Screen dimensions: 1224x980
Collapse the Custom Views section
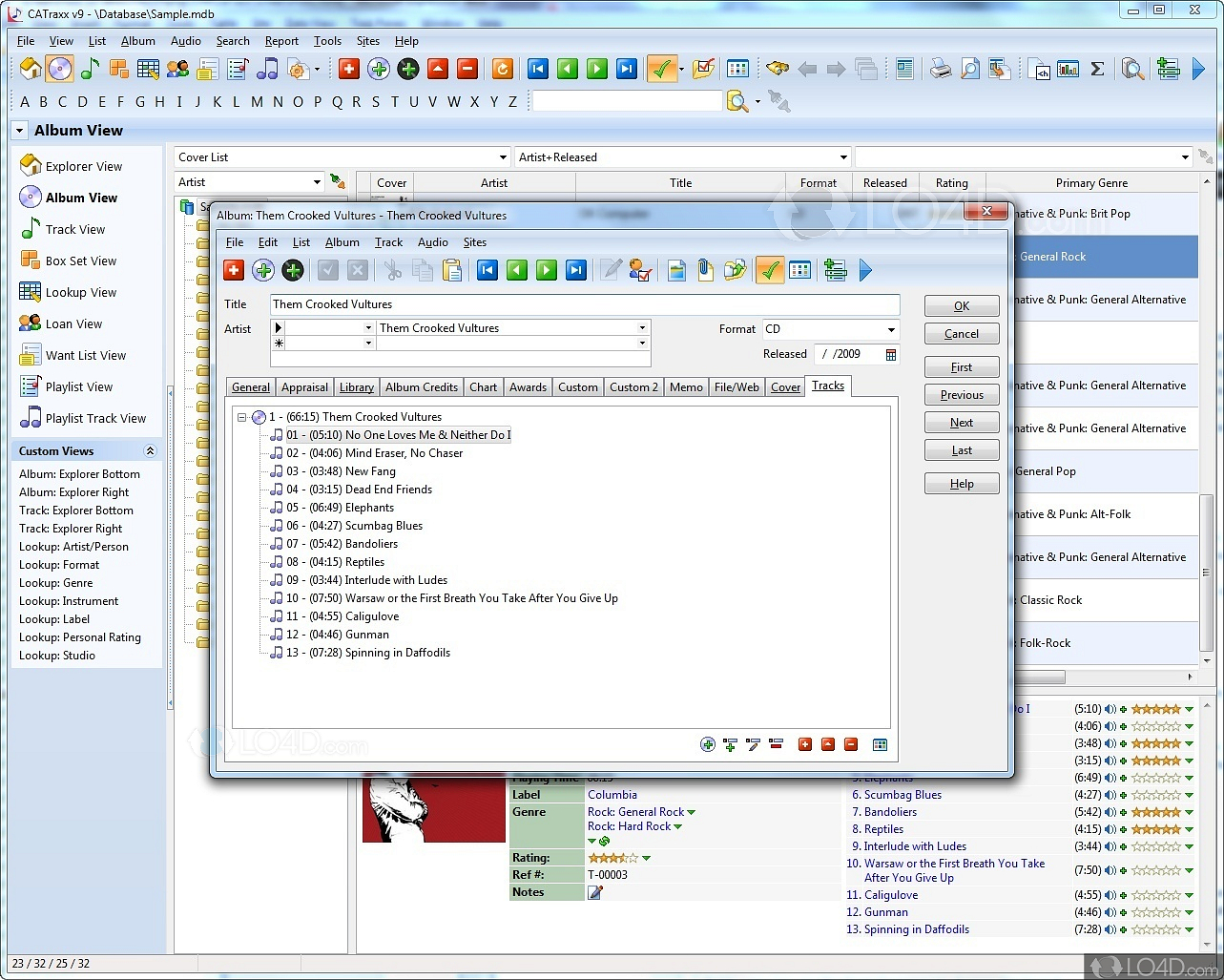[x=150, y=451]
